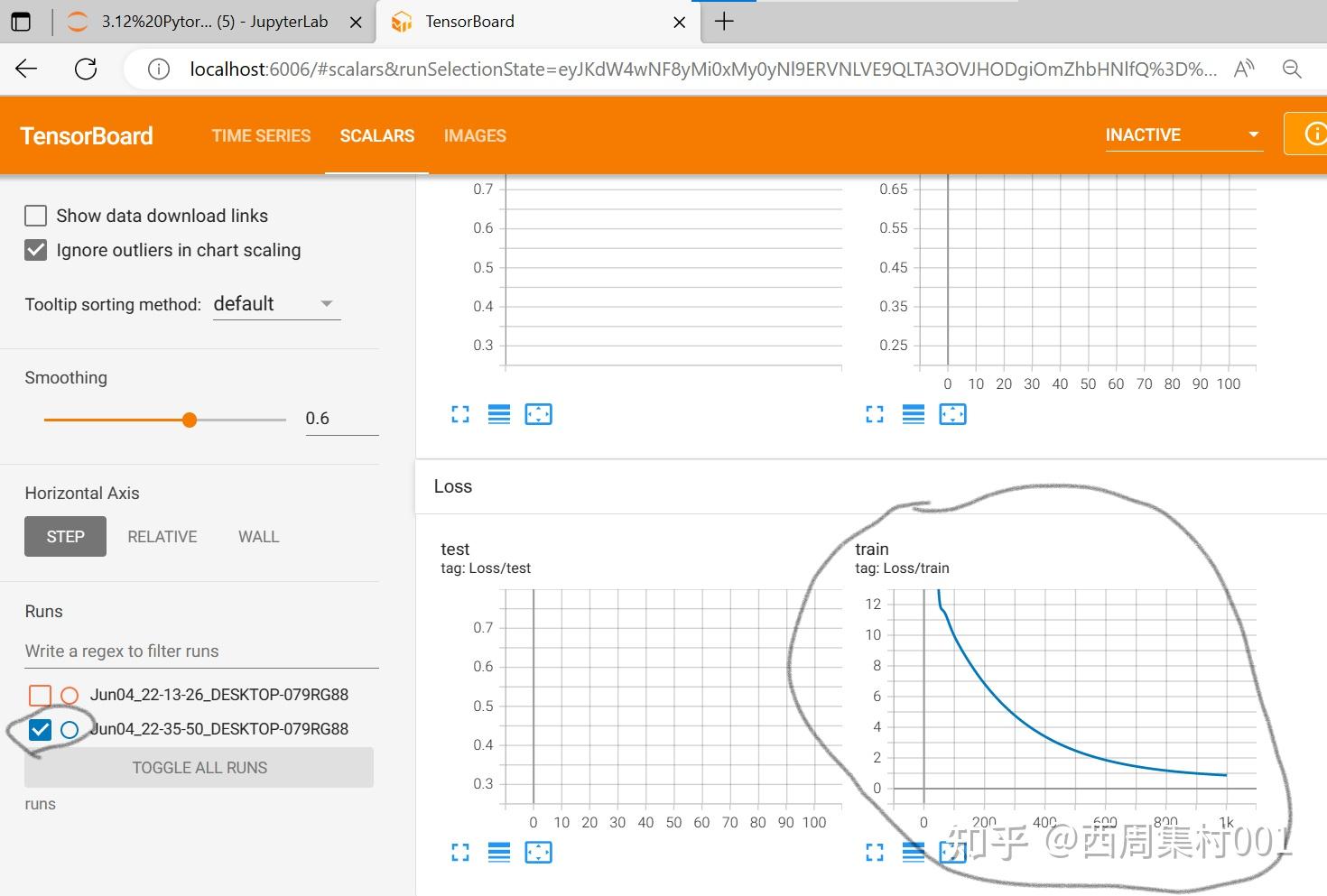Switch to the TIME SERIES tab
Image resolution: width=1327 pixels, height=896 pixels.
(x=261, y=135)
